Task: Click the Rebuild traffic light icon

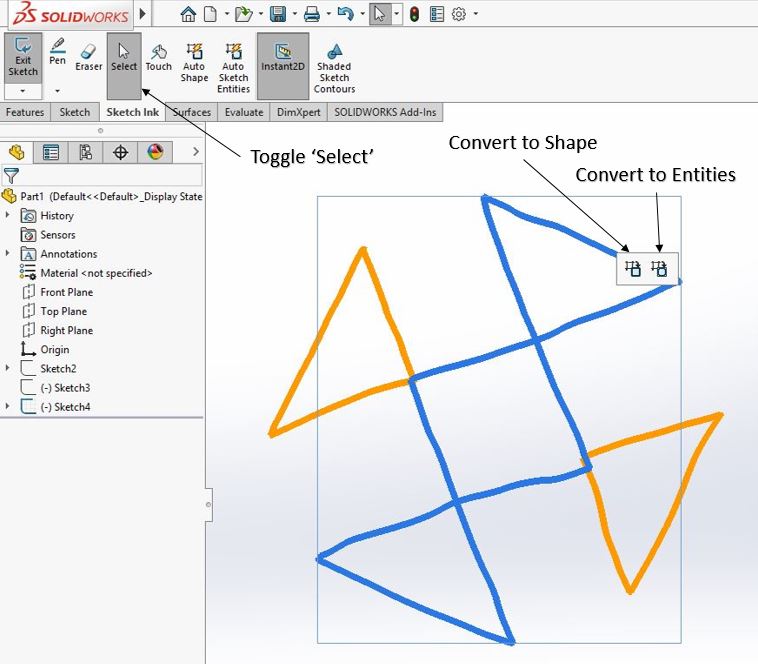Action: [x=414, y=14]
